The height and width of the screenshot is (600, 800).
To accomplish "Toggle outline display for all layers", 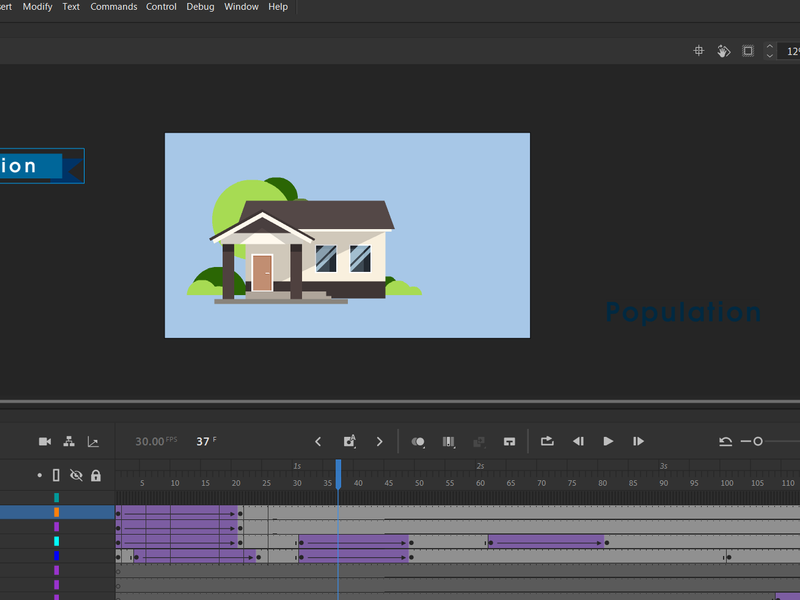I will [x=56, y=476].
